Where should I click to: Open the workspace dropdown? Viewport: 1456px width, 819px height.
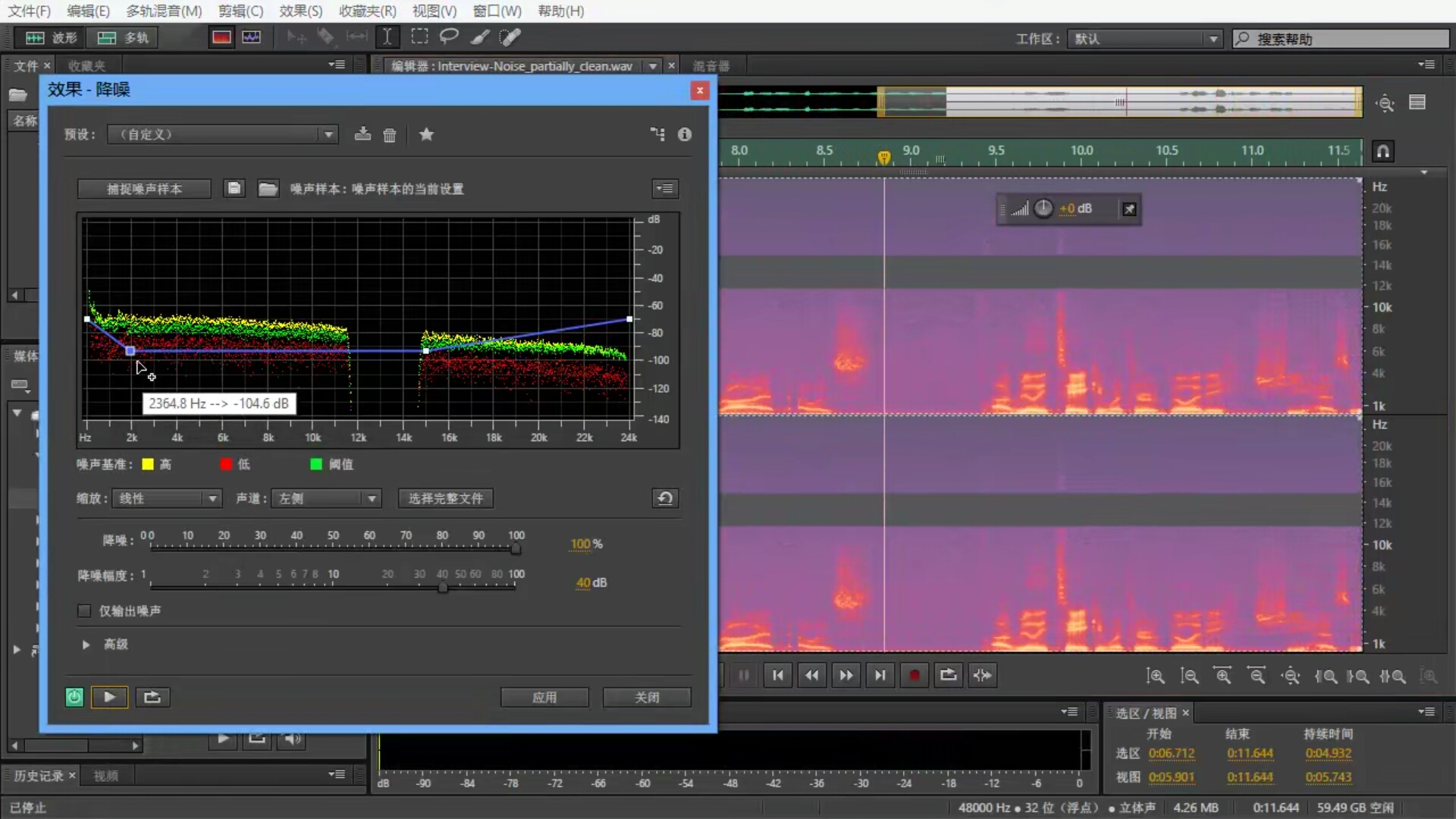(1145, 39)
